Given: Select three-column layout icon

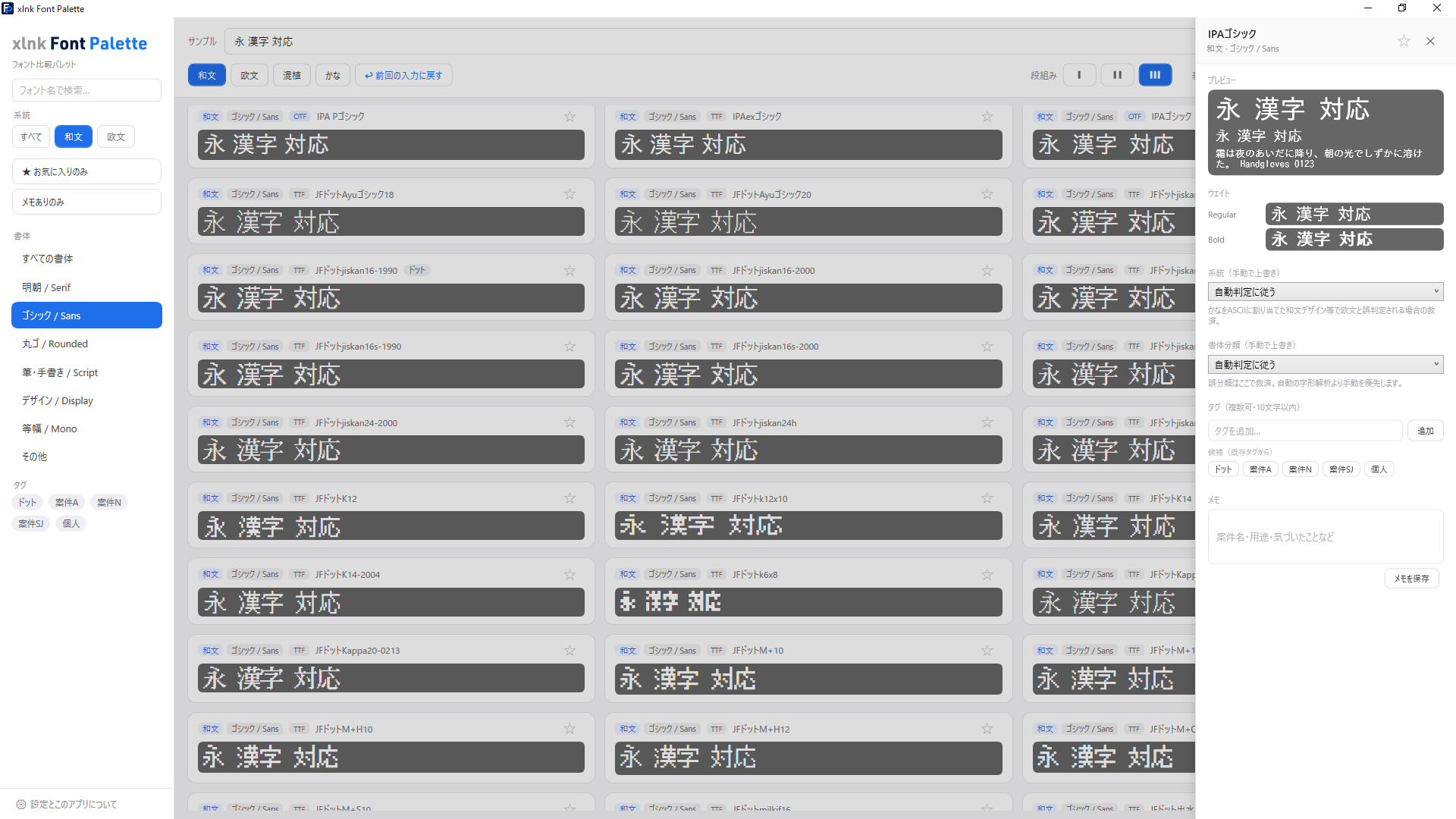Looking at the screenshot, I should click(1155, 75).
